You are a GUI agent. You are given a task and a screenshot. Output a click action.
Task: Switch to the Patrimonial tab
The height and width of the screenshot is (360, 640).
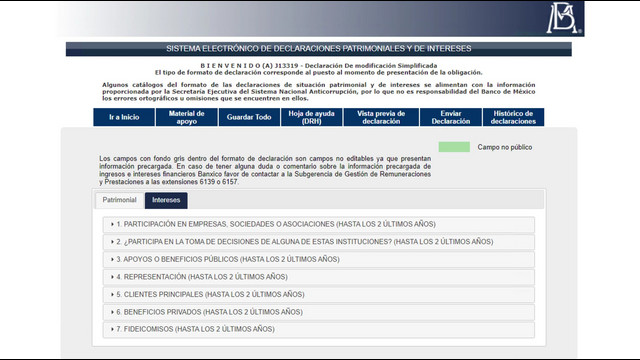[x=120, y=200]
